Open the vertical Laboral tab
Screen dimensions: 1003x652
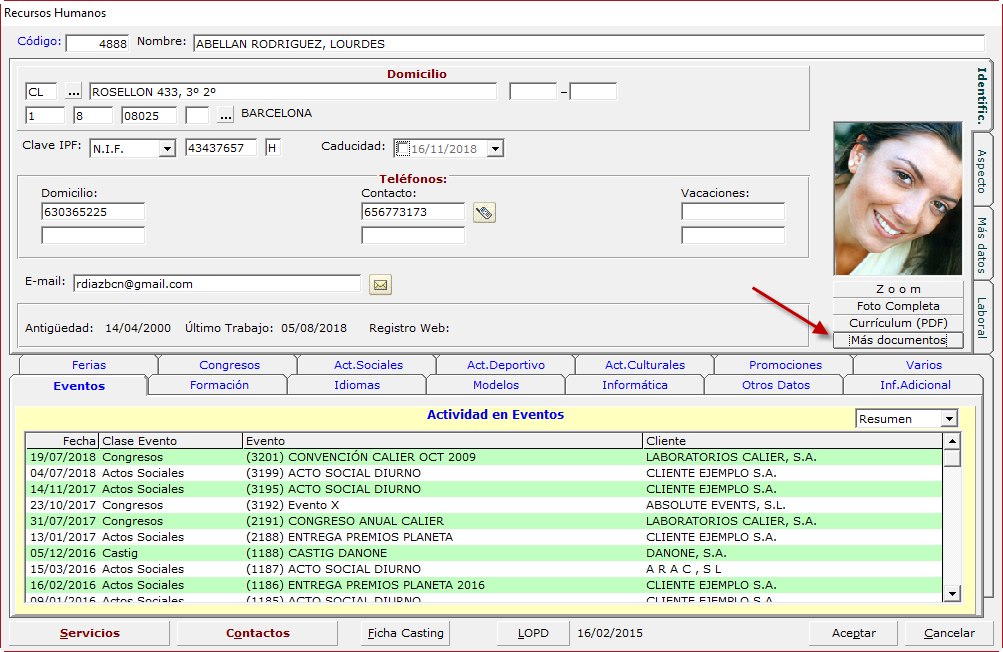[x=981, y=317]
